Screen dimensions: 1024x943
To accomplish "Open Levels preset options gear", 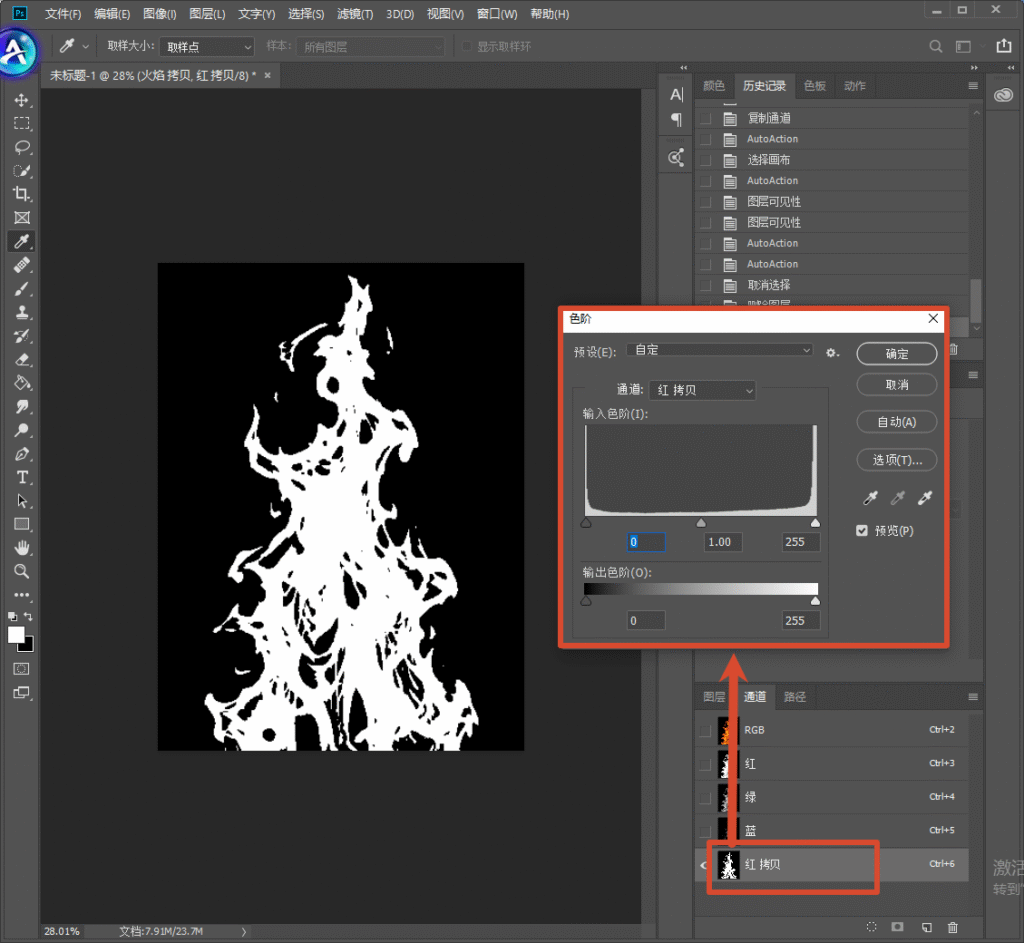I will 832,353.
